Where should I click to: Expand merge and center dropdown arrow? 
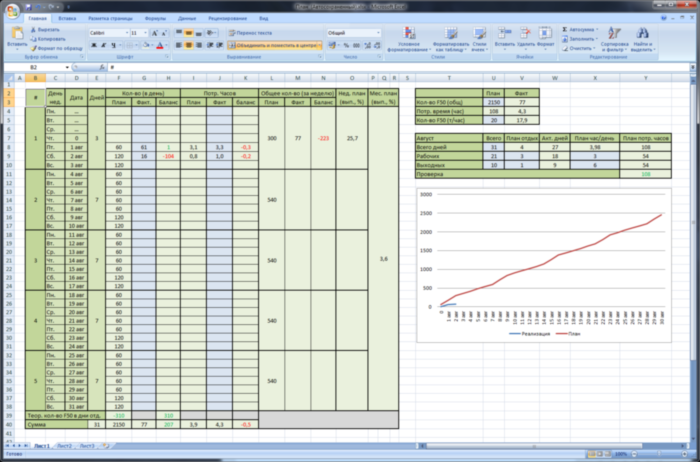320,45
